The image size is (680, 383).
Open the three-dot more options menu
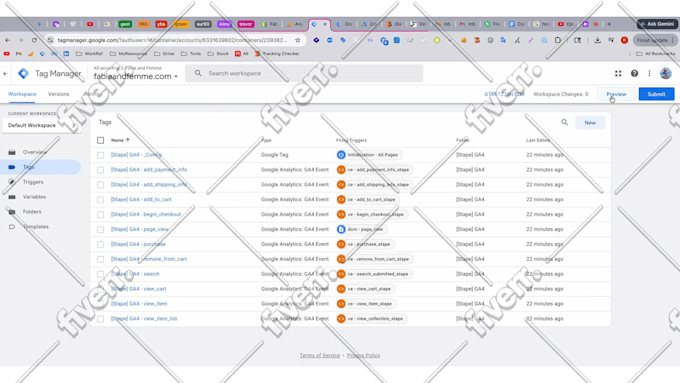pos(649,73)
